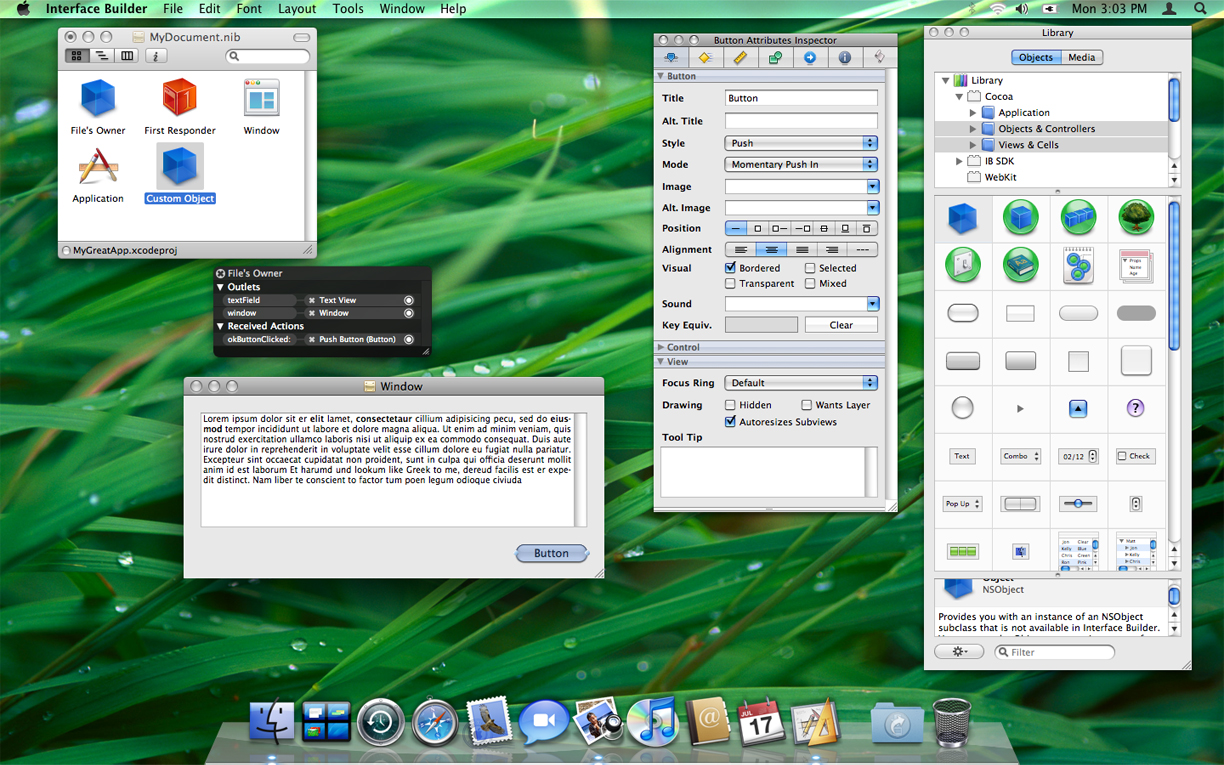Open the Layout menu

[x=297, y=9]
